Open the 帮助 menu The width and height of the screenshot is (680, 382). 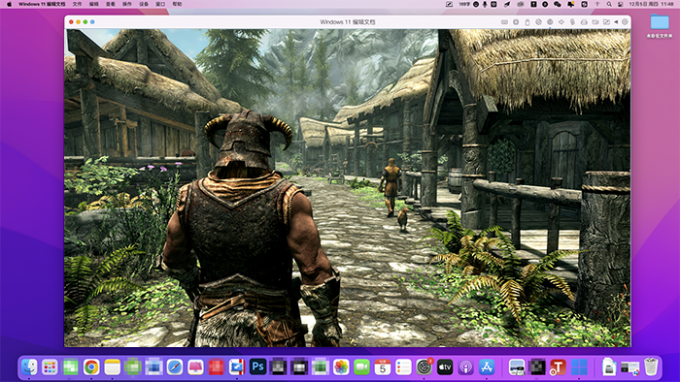tap(177, 4)
